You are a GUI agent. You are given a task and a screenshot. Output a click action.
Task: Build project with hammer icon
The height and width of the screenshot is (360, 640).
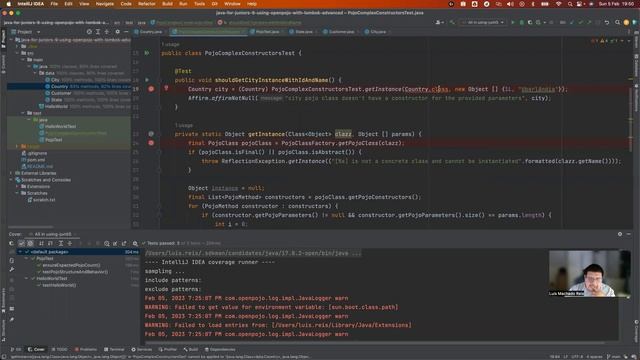(x=452, y=22)
